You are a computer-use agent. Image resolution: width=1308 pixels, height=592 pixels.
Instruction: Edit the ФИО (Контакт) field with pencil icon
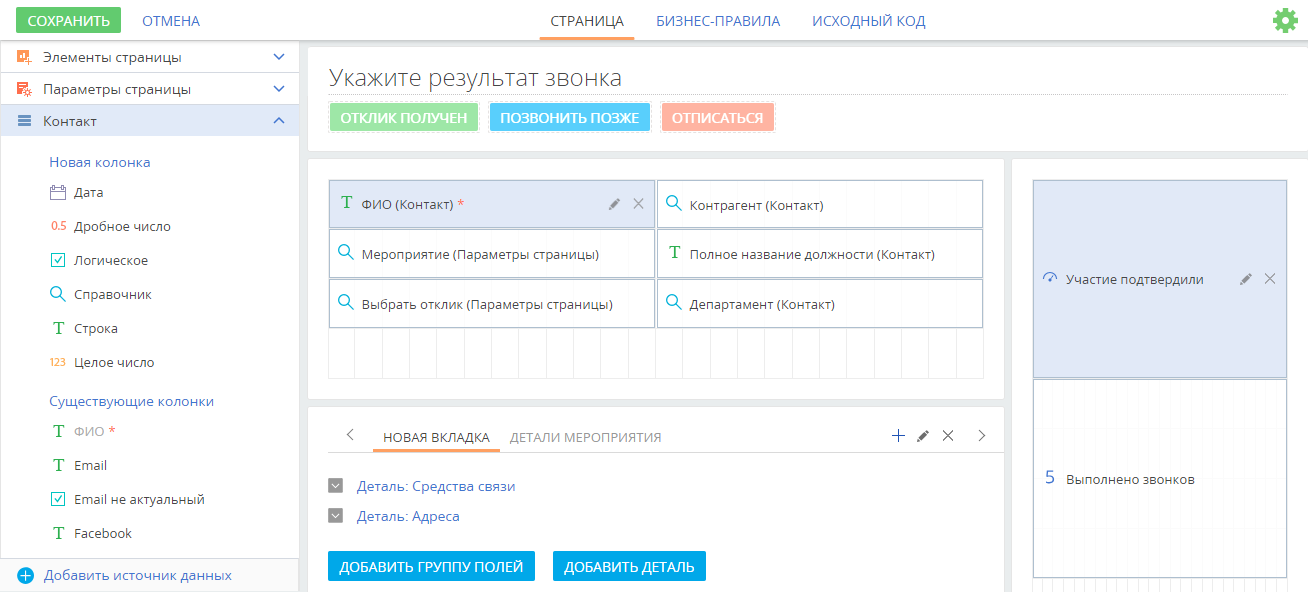615,204
